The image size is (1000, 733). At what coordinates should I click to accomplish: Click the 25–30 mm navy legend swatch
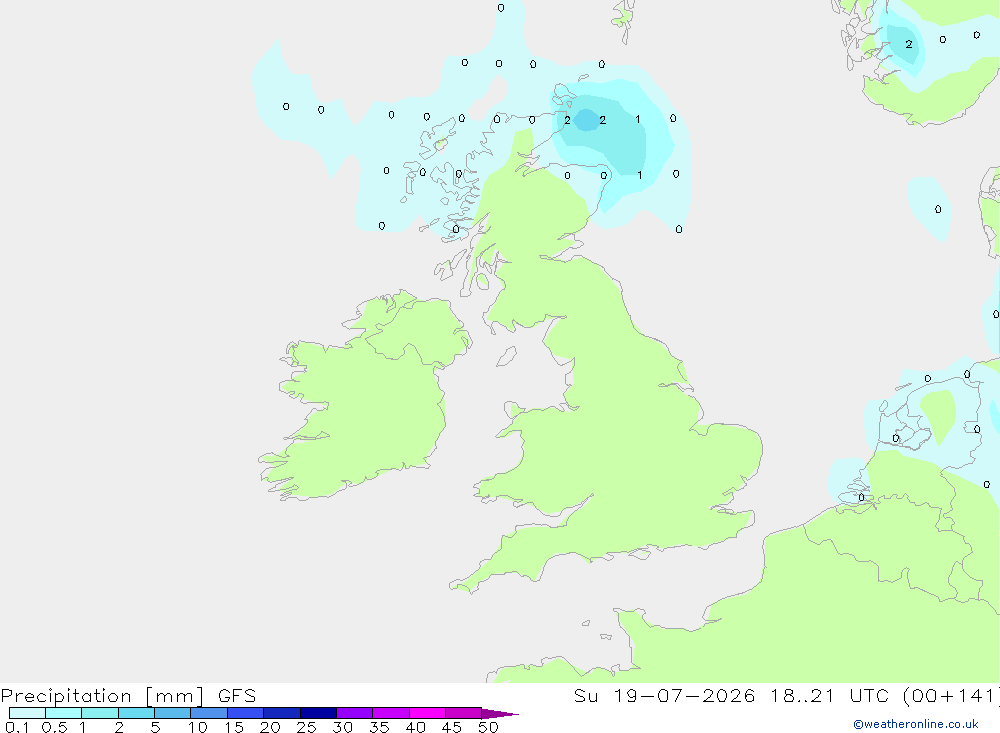(318, 713)
